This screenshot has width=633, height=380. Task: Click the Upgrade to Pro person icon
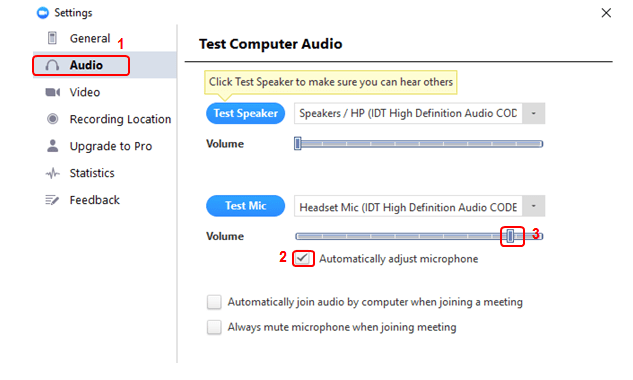tap(52, 146)
